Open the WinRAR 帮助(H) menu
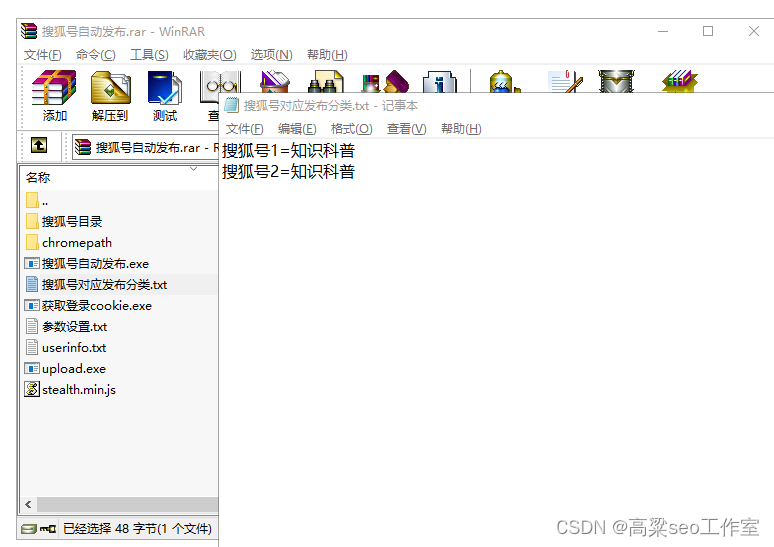Screen dimensions: 774x547 pos(327,54)
